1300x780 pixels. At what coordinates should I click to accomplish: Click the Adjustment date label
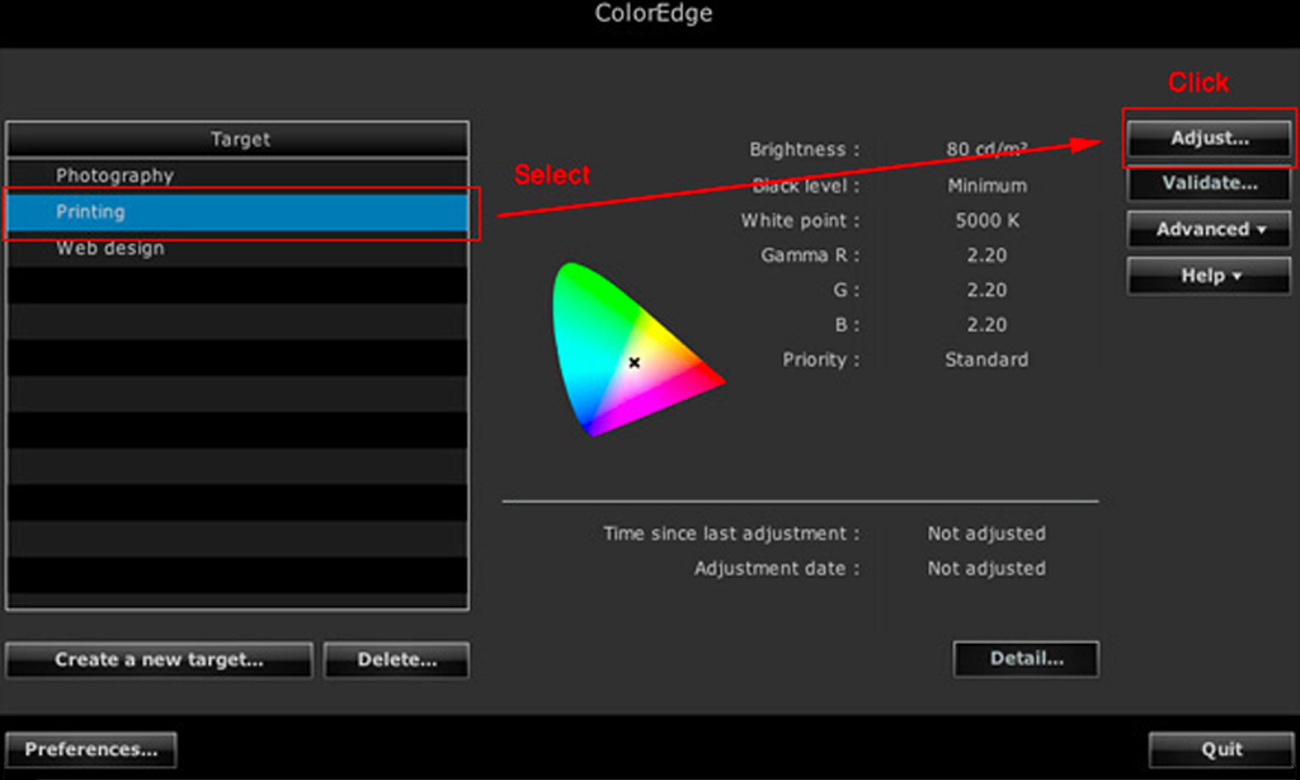click(x=777, y=568)
